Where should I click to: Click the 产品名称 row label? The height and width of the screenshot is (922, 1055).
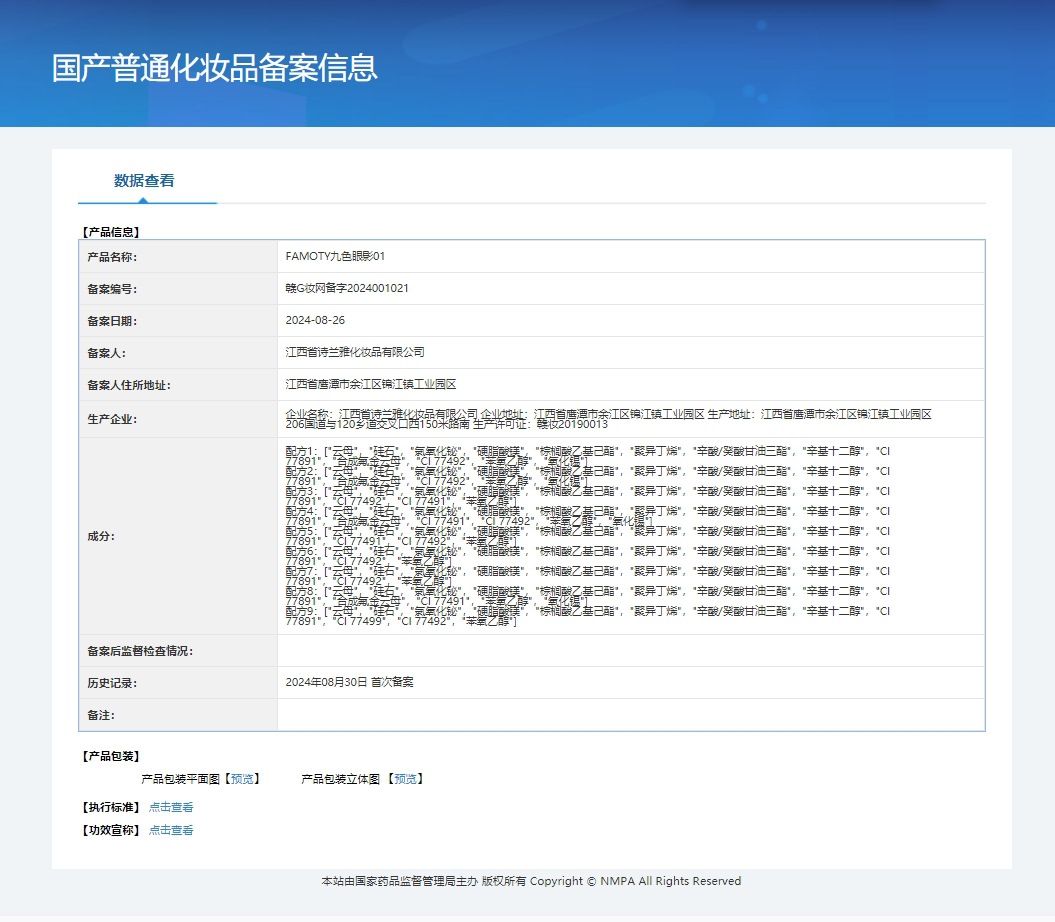click(x=112, y=257)
